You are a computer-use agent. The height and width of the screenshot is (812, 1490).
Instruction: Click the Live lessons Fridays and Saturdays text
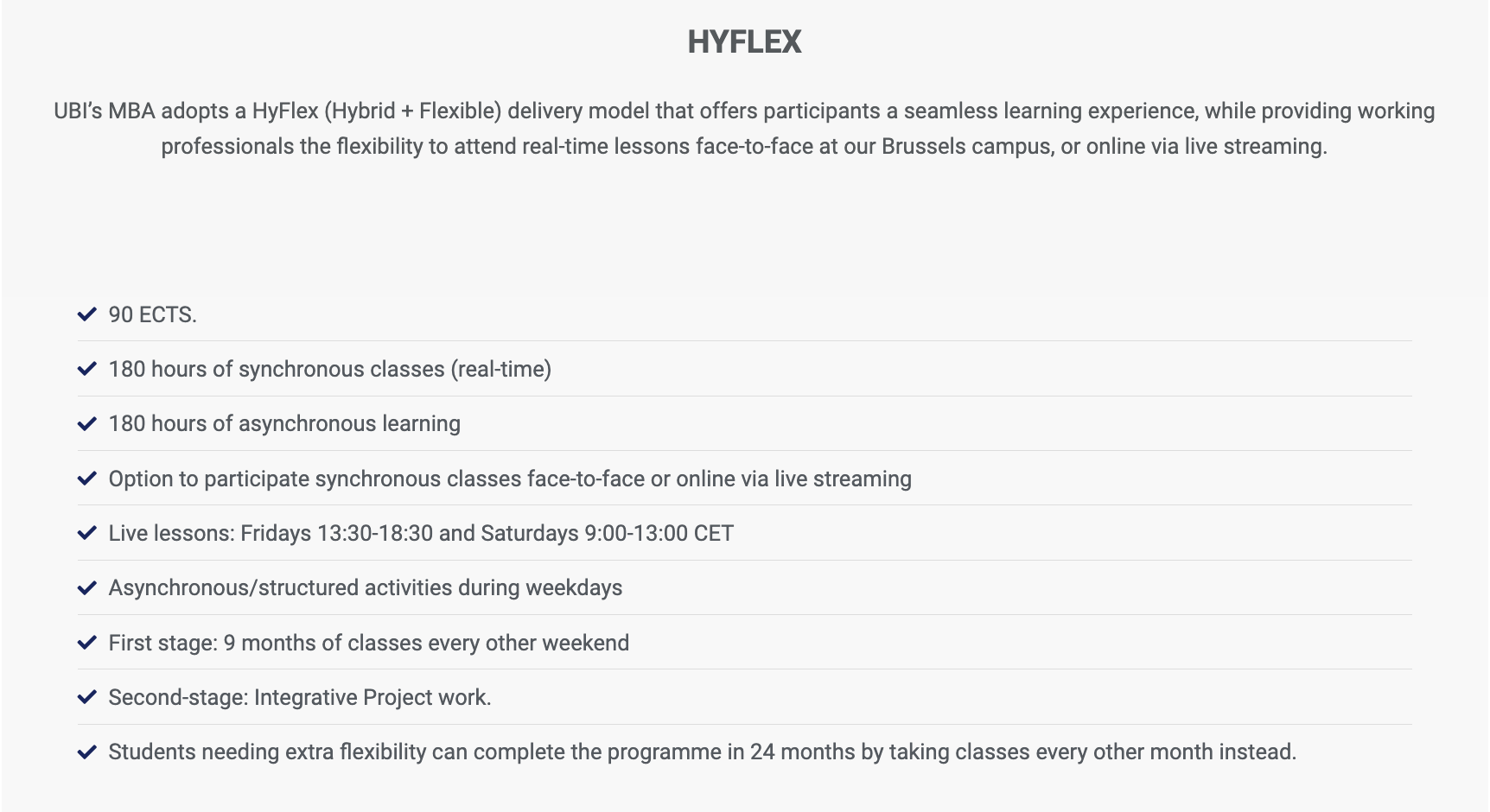421,533
